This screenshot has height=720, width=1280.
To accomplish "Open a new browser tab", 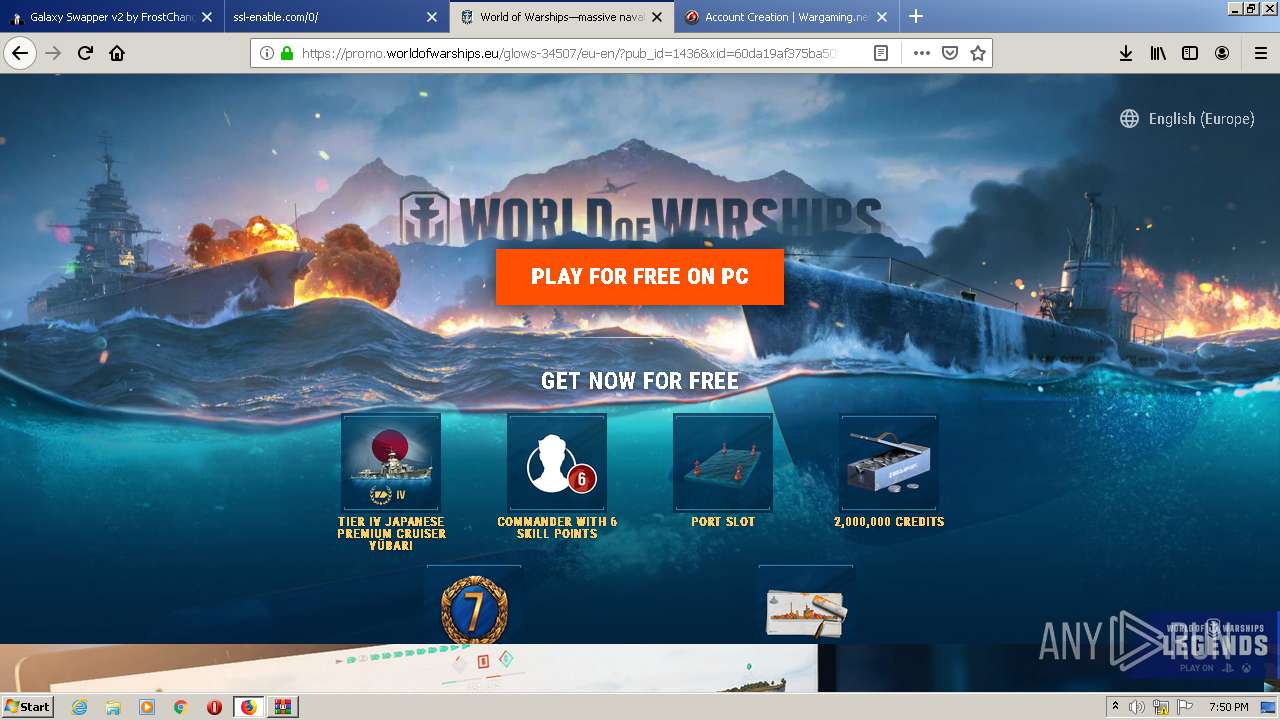I will (x=916, y=16).
